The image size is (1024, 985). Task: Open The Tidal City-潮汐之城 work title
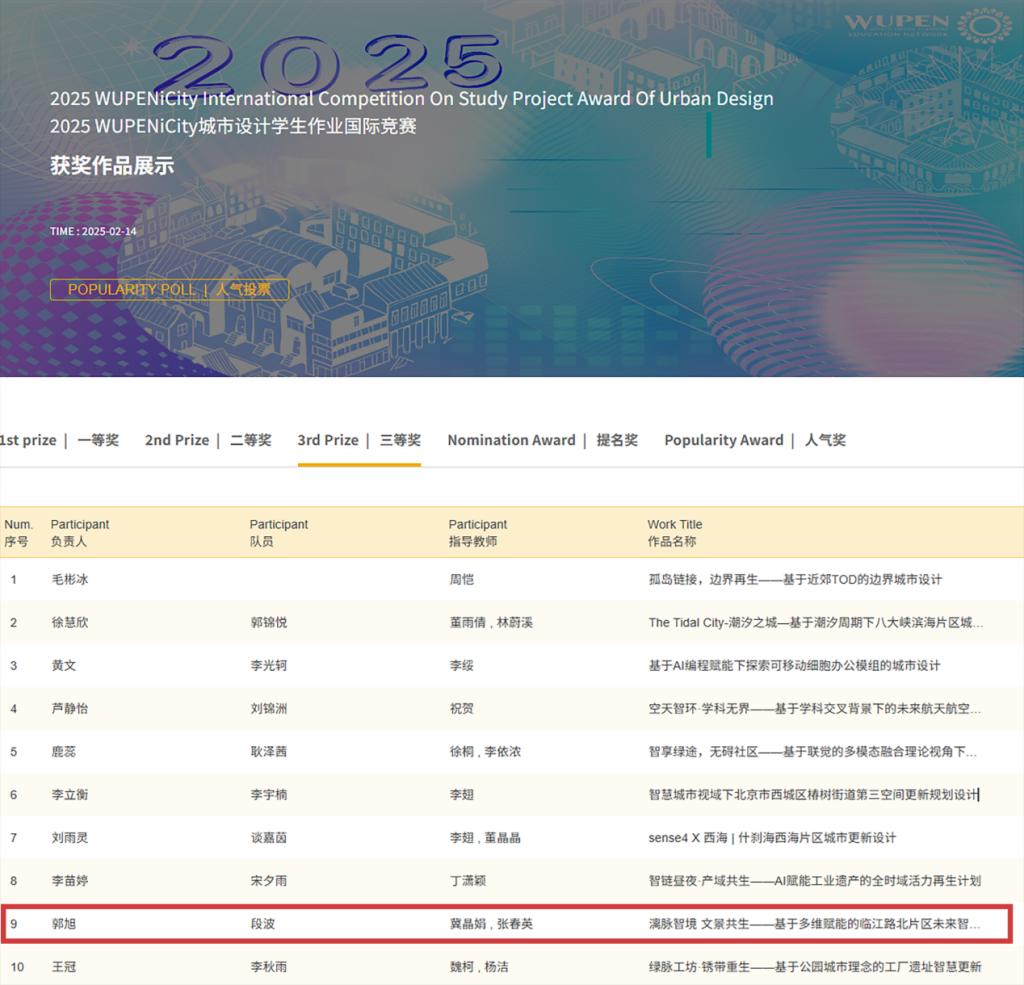(815, 622)
